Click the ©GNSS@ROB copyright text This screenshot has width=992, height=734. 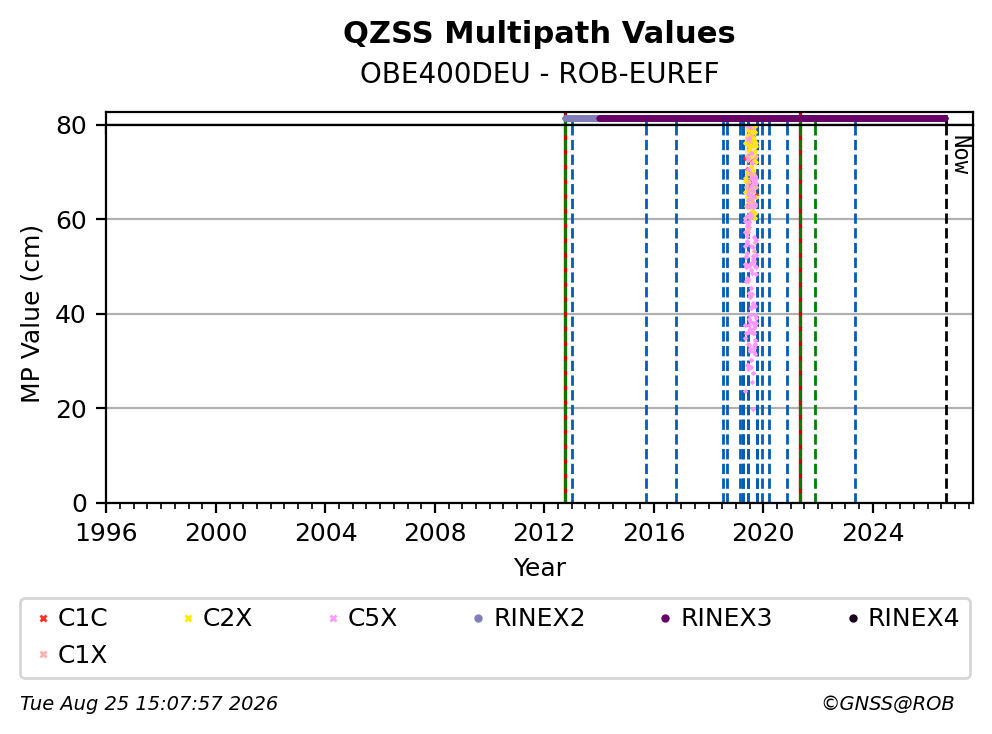tap(888, 704)
